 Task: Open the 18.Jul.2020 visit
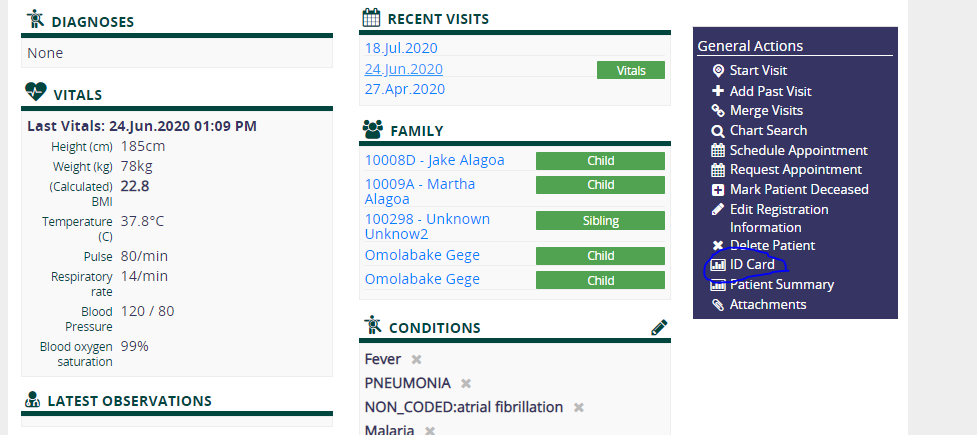(401, 48)
